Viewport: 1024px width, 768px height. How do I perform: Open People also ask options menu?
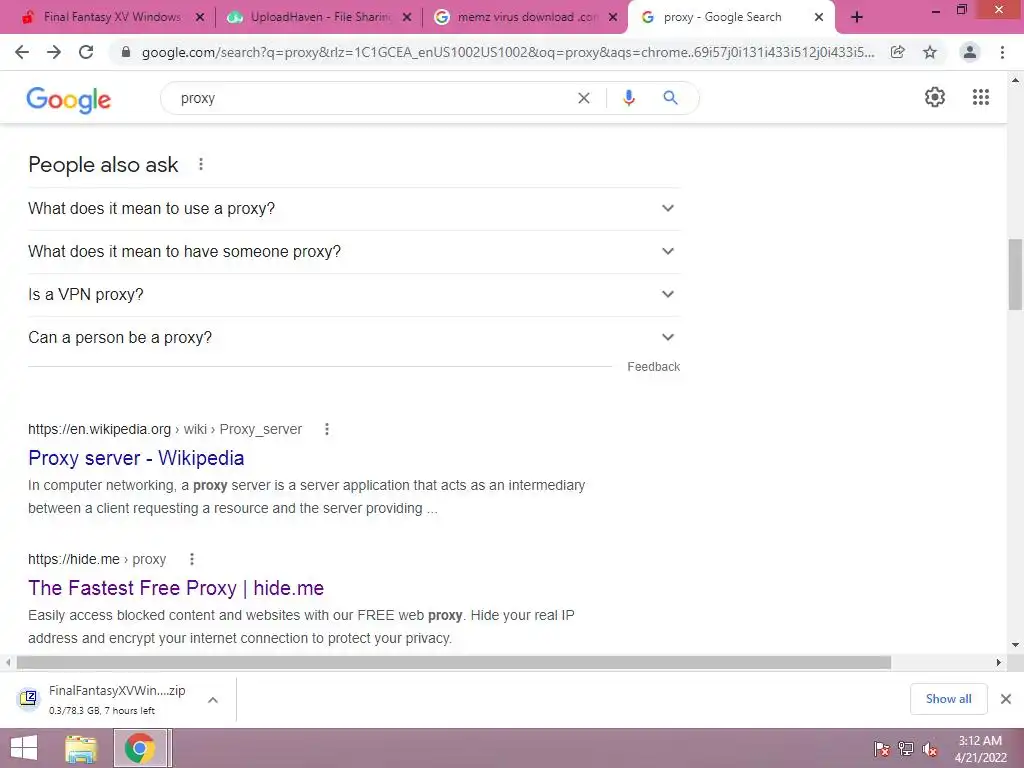201,165
